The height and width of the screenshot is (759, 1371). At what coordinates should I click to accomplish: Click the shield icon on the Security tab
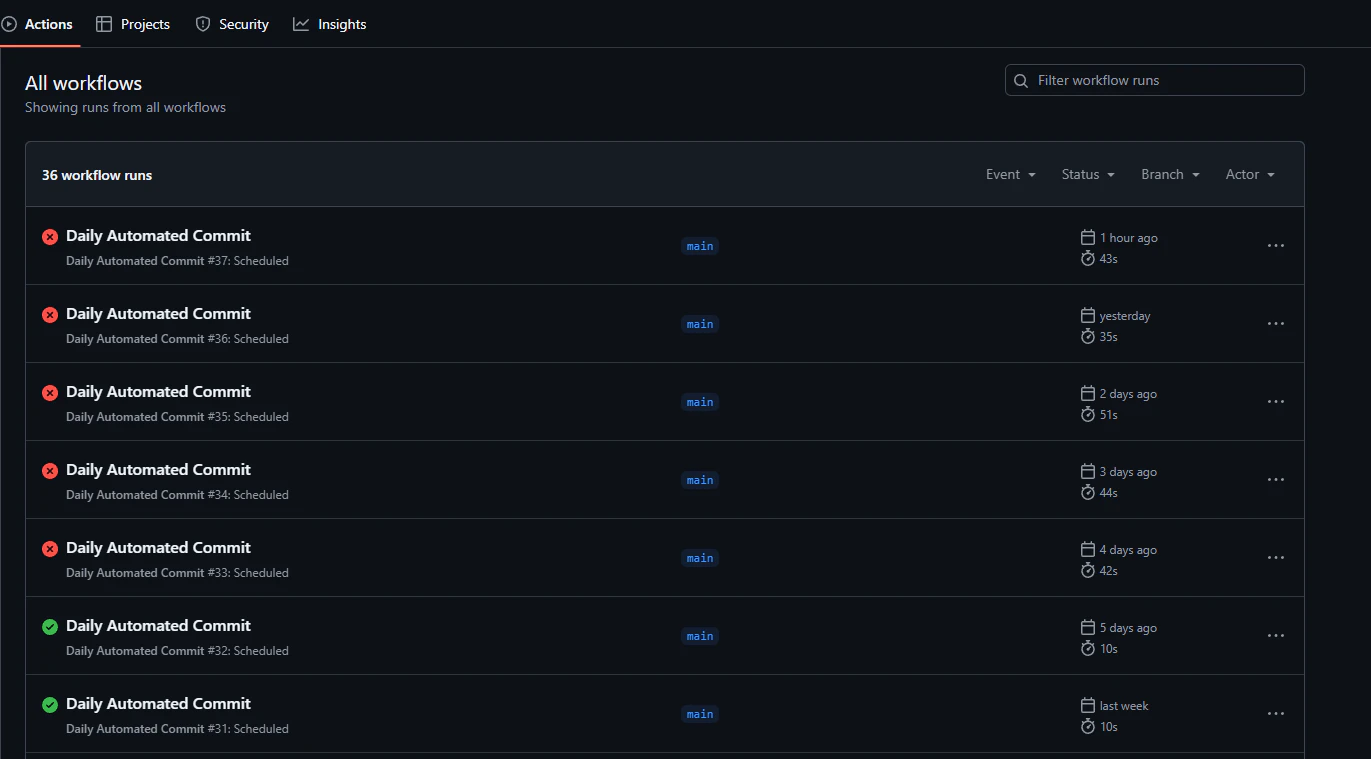tap(203, 24)
